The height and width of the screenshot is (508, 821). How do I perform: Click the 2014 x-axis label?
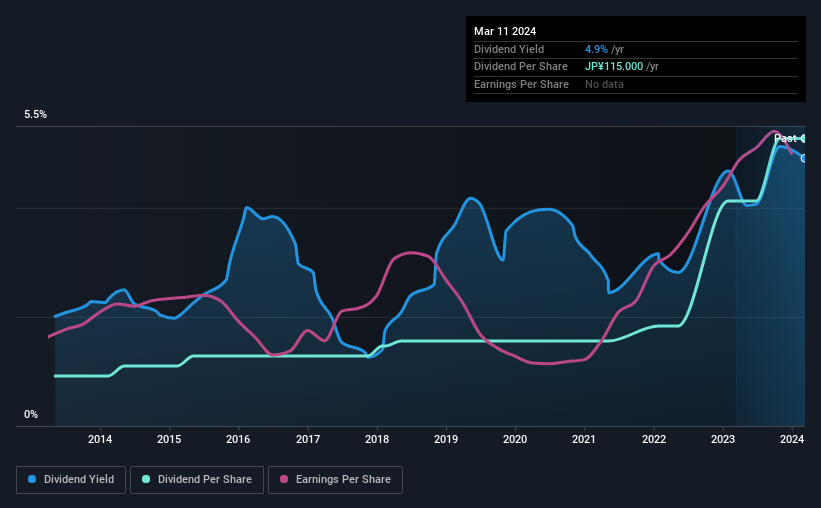(x=100, y=439)
